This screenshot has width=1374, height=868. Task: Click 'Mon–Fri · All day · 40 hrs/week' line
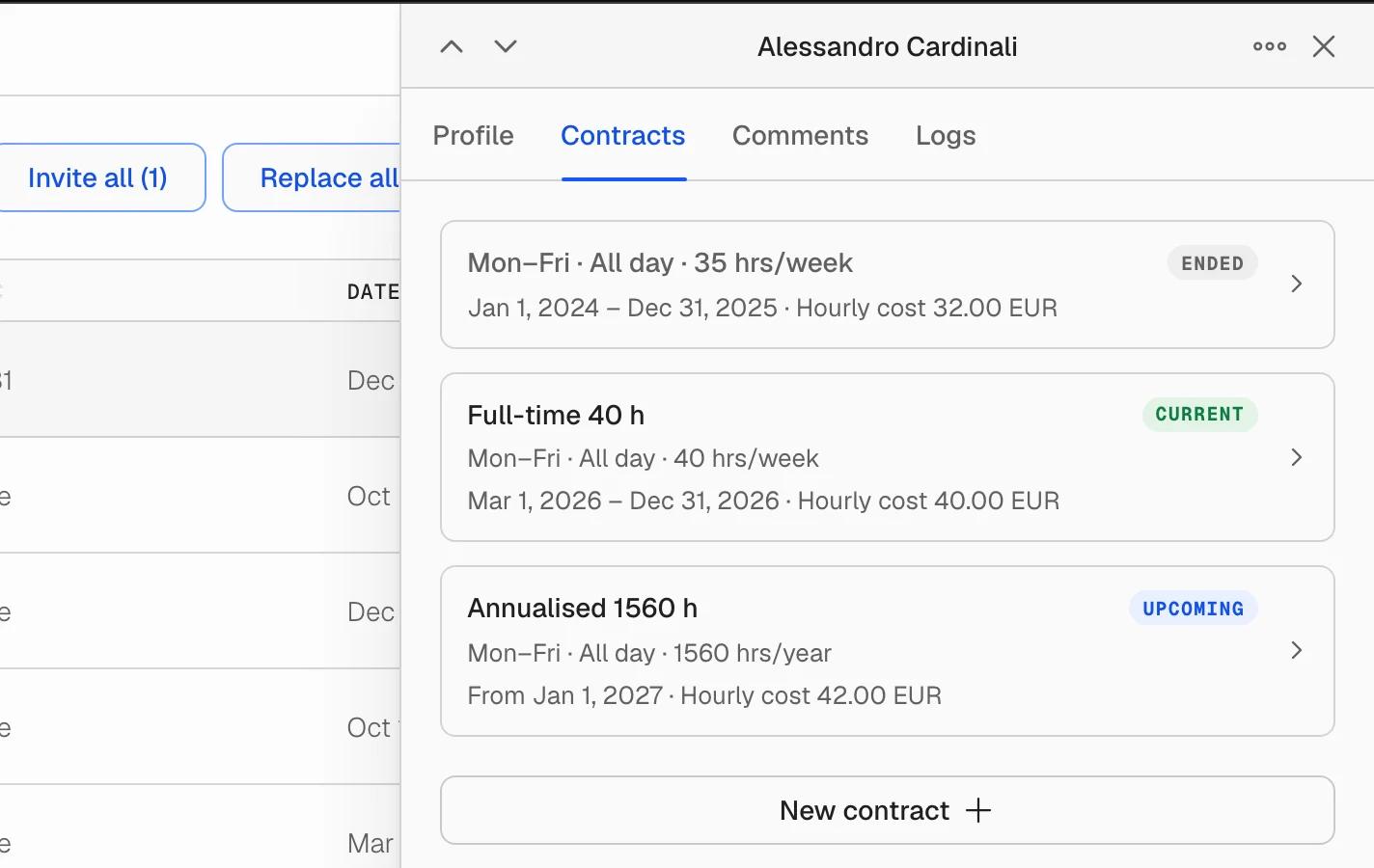(x=643, y=458)
